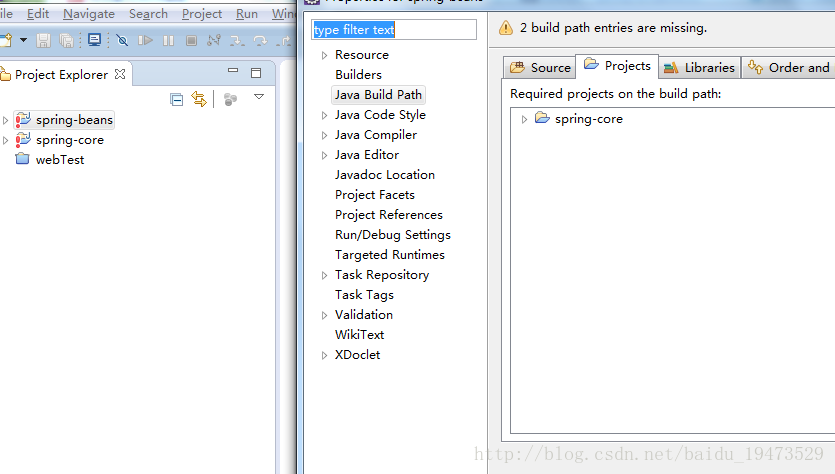Click the type filter text field
The width and height of the screenshot is (835, 474).
pos(394,30)
